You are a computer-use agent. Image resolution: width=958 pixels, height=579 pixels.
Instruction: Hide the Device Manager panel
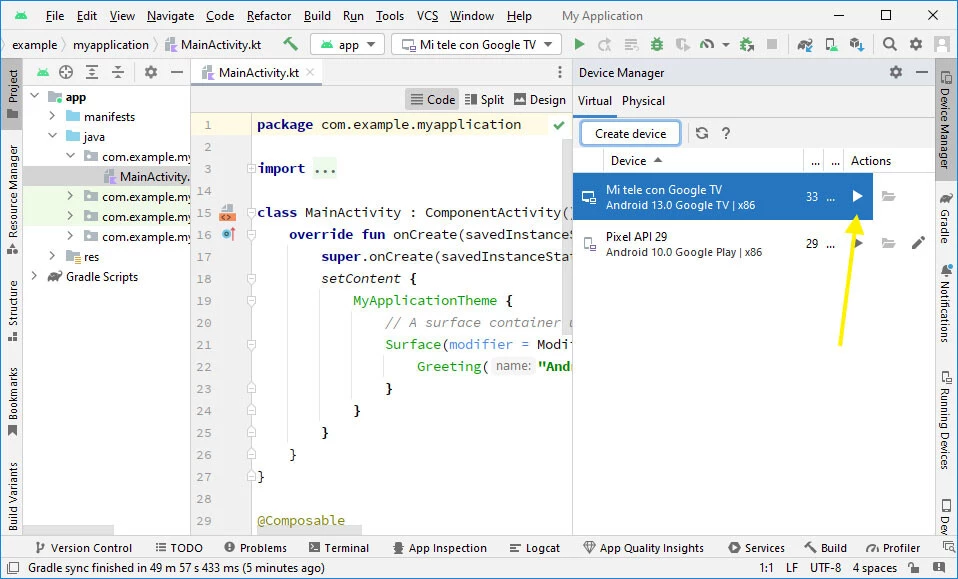point(922,72)
